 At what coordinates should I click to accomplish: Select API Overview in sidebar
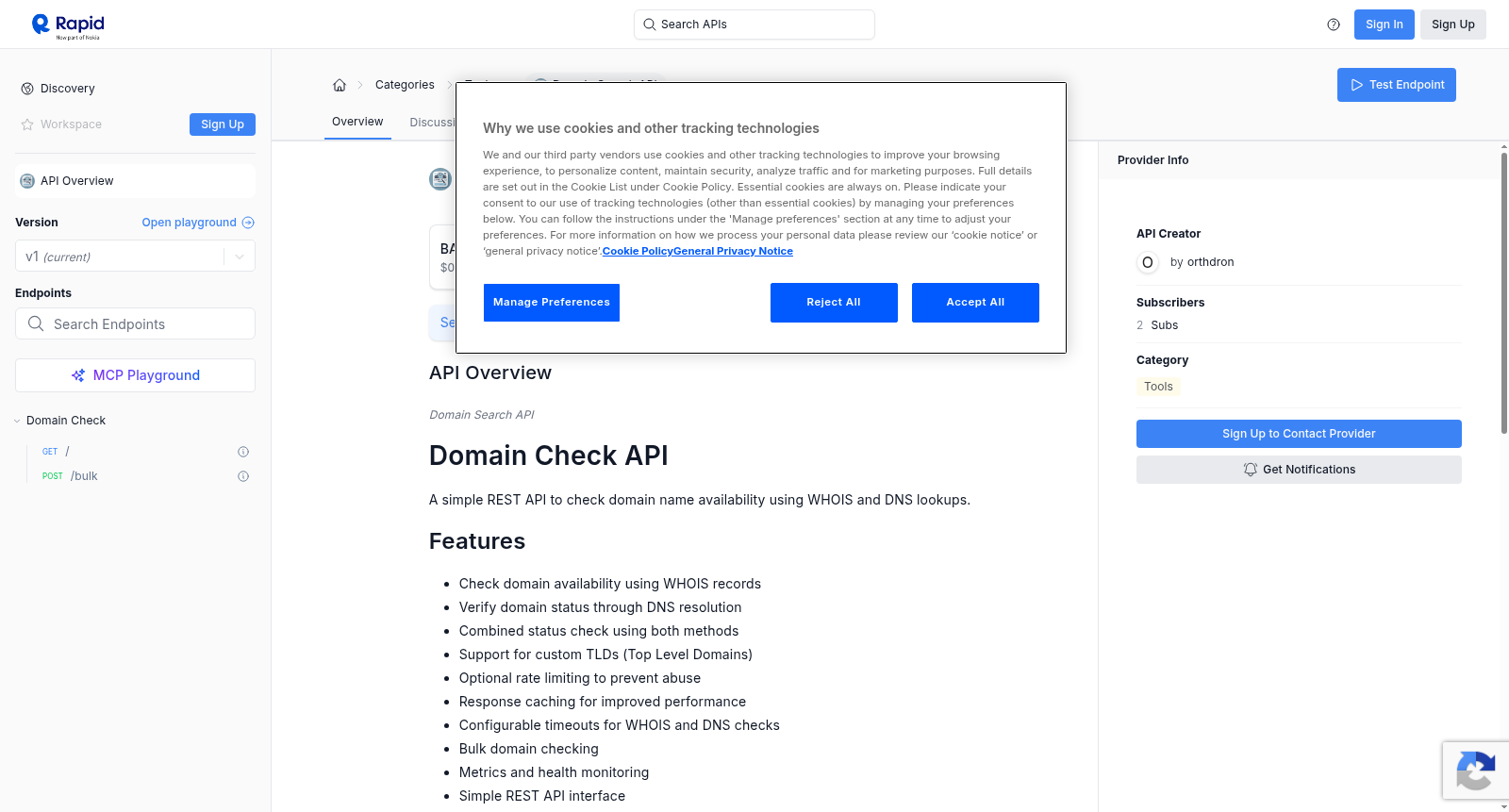click(135, 181)
